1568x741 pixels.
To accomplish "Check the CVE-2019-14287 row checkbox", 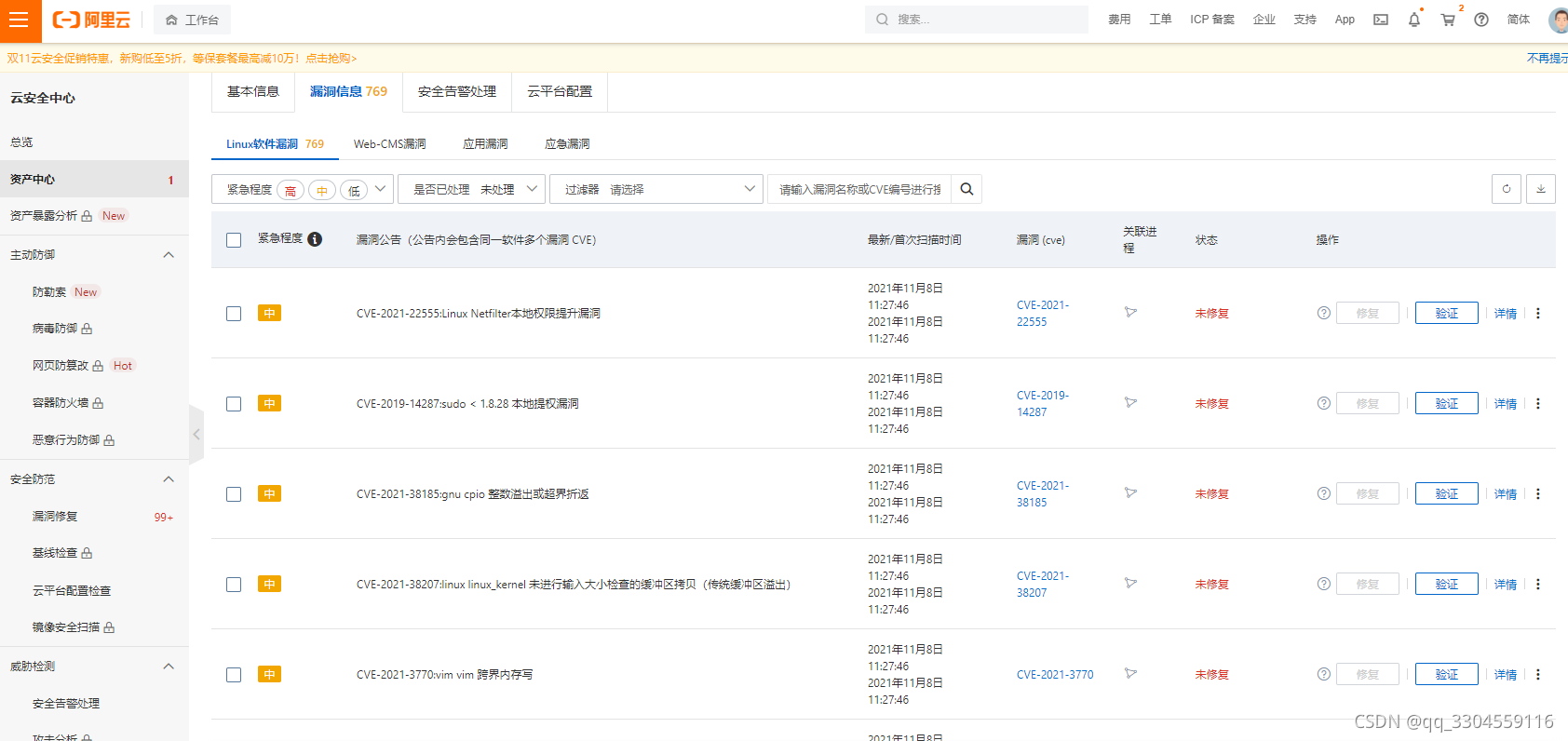I will tap(234, 404).
